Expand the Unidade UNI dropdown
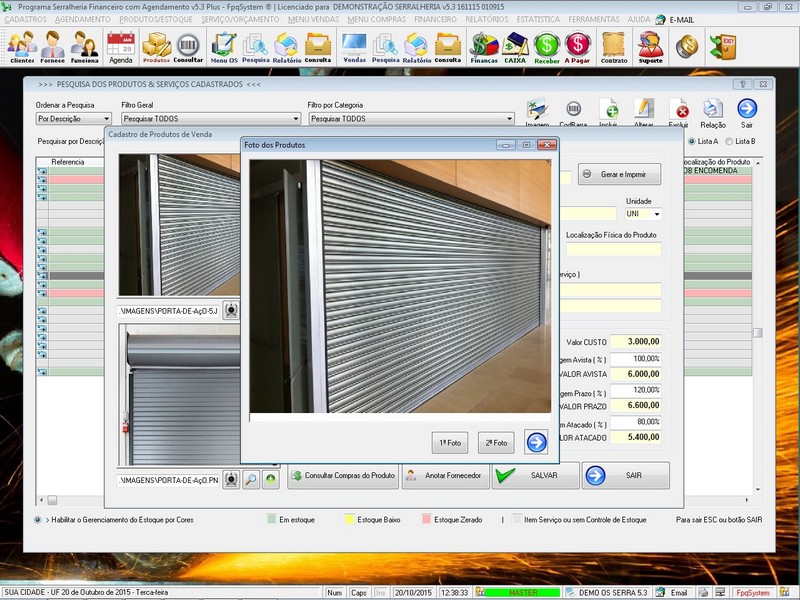800x600 pixels. (657, 214)
